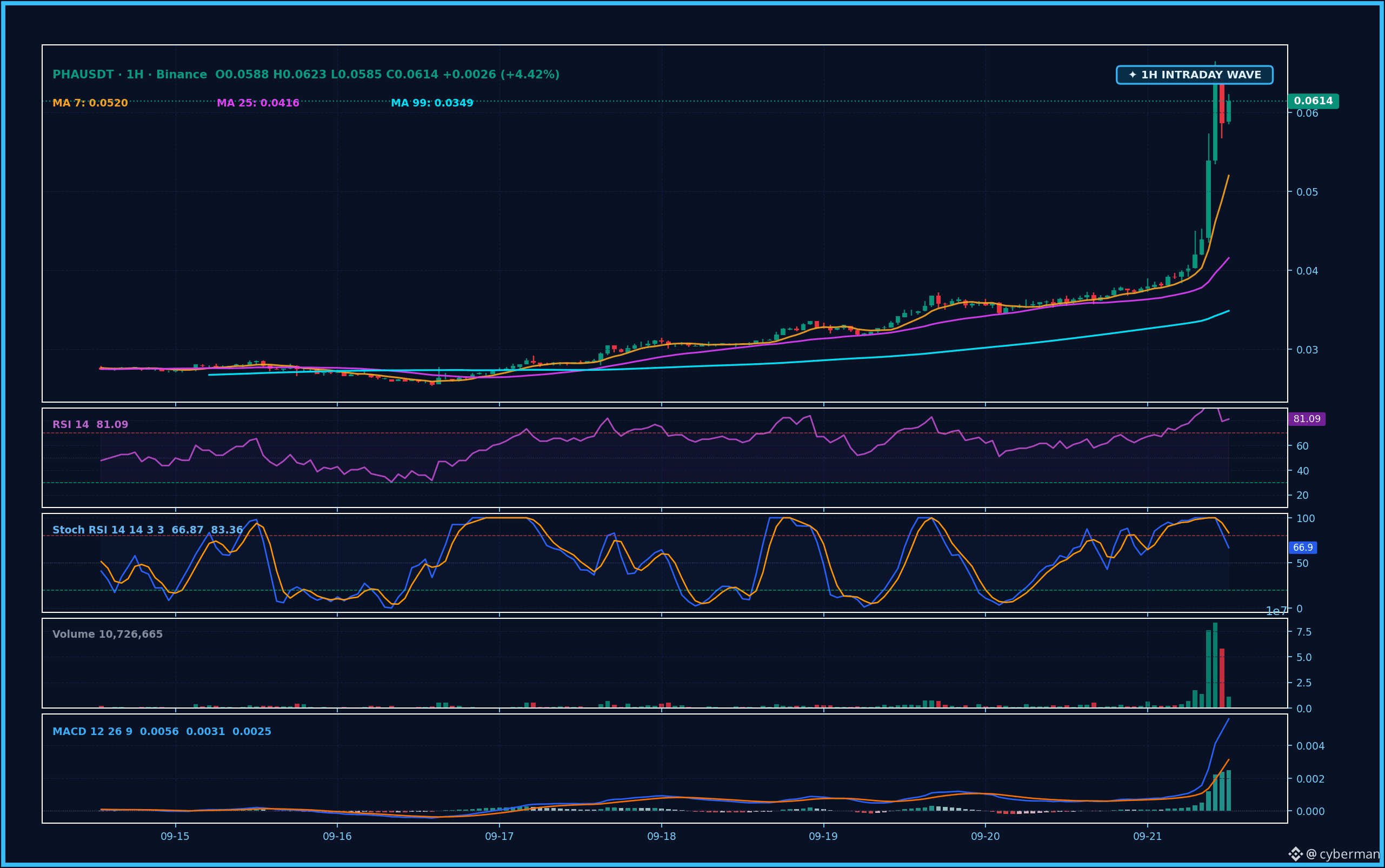
Task: Click the 09-21 date axis label
Action: pos(1147,837)
